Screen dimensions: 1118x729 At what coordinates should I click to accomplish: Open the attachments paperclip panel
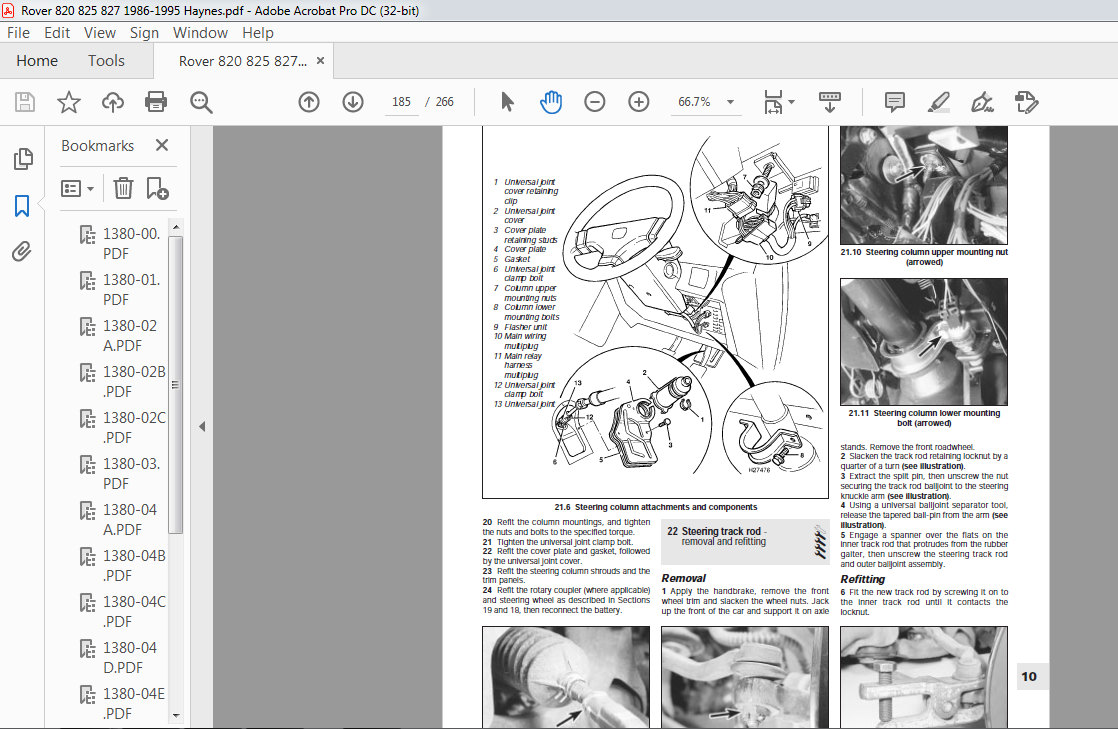coord(22,252)
